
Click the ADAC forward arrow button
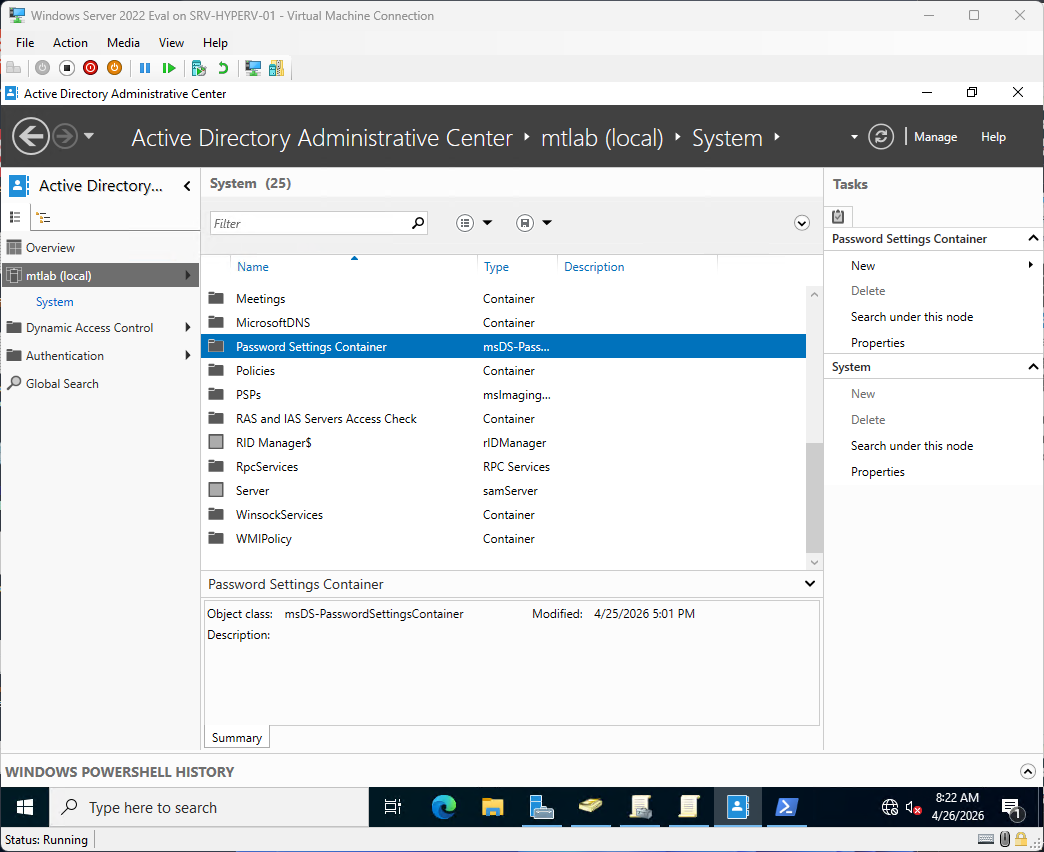pyautogui.click(x=65, y=136)
